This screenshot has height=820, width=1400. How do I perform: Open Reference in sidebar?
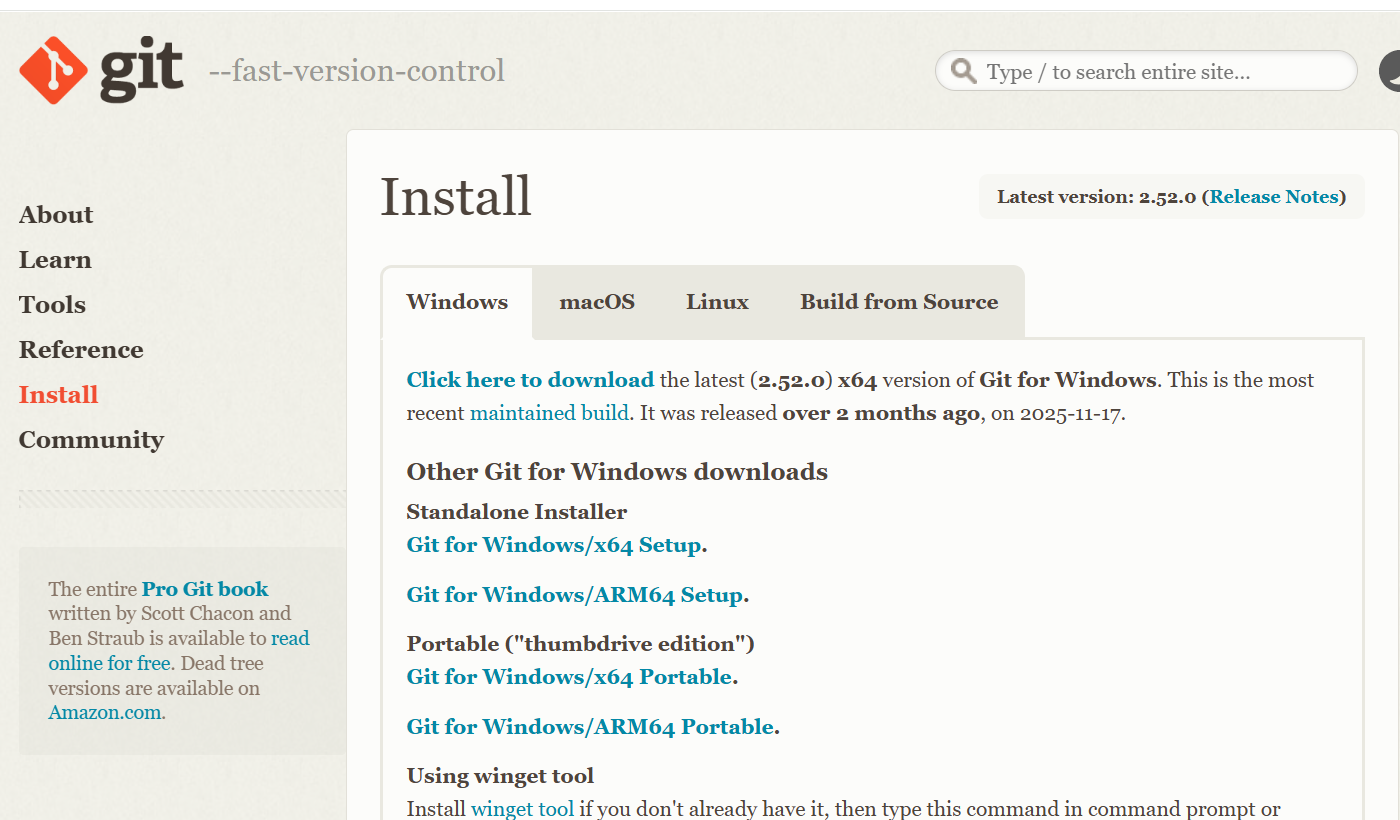[x=81, y=350]
